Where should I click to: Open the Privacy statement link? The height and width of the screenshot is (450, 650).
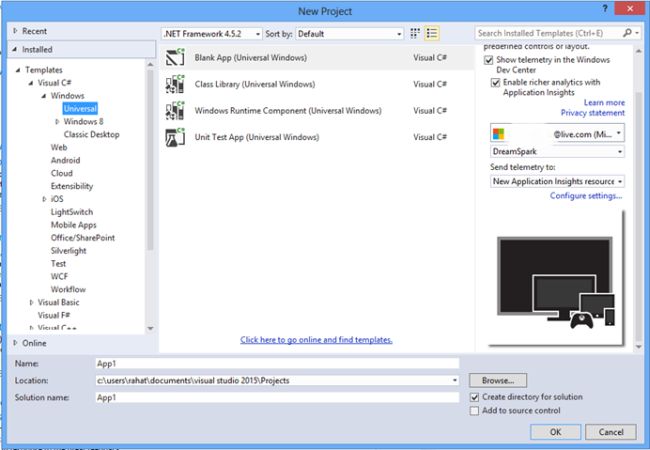[592, 113]
